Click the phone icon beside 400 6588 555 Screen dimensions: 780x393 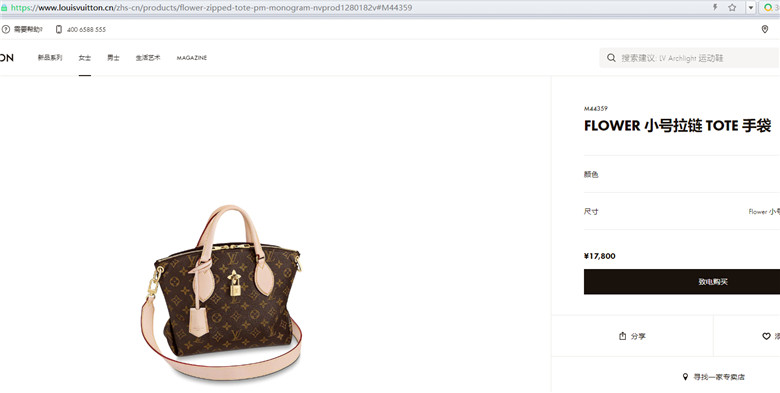point(59,29)
